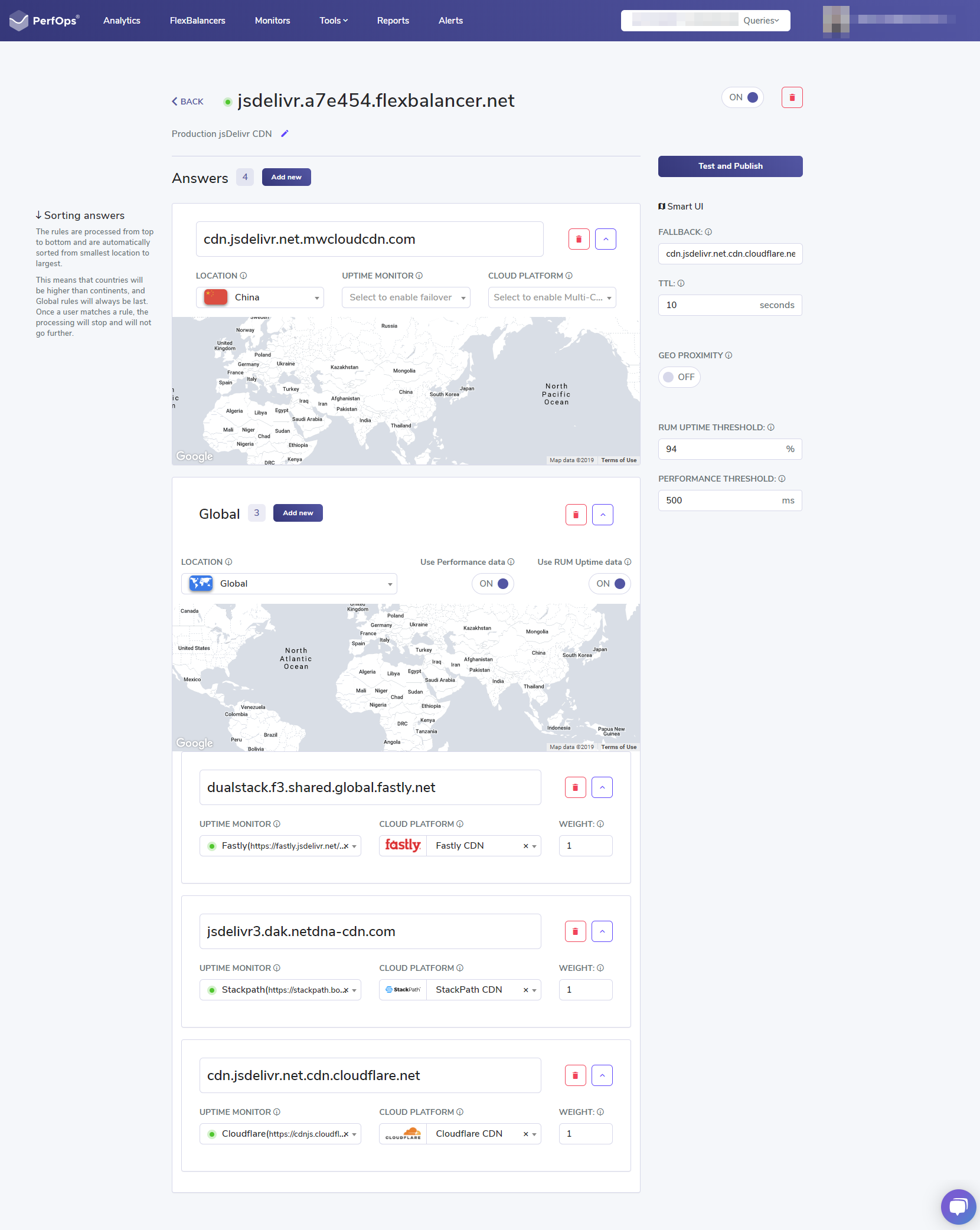
Task: Collapse the cdn.jsdelivr.net.cdn.cloudflare.net card
Action: pyautogui.click(x=602, y=1075)
